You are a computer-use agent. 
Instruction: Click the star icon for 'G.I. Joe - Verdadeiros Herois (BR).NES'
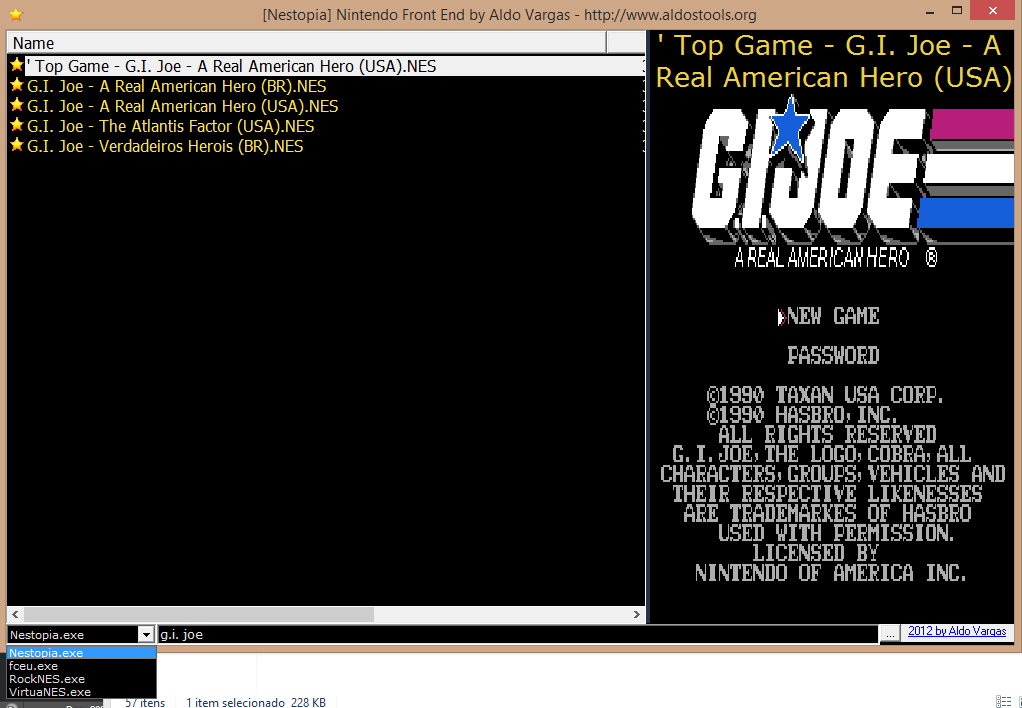point(15,146)
